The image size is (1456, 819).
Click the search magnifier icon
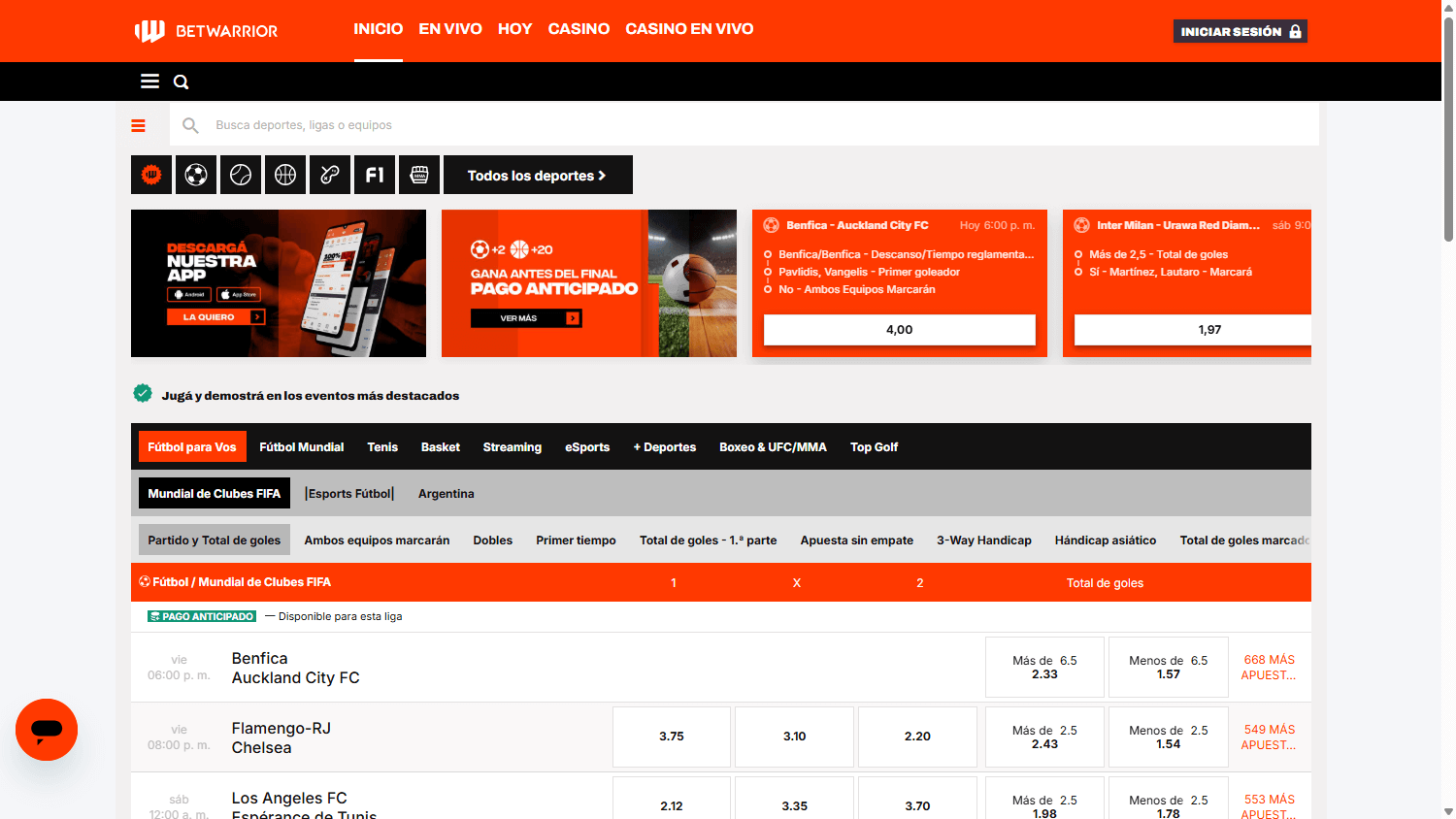point(181,82)
